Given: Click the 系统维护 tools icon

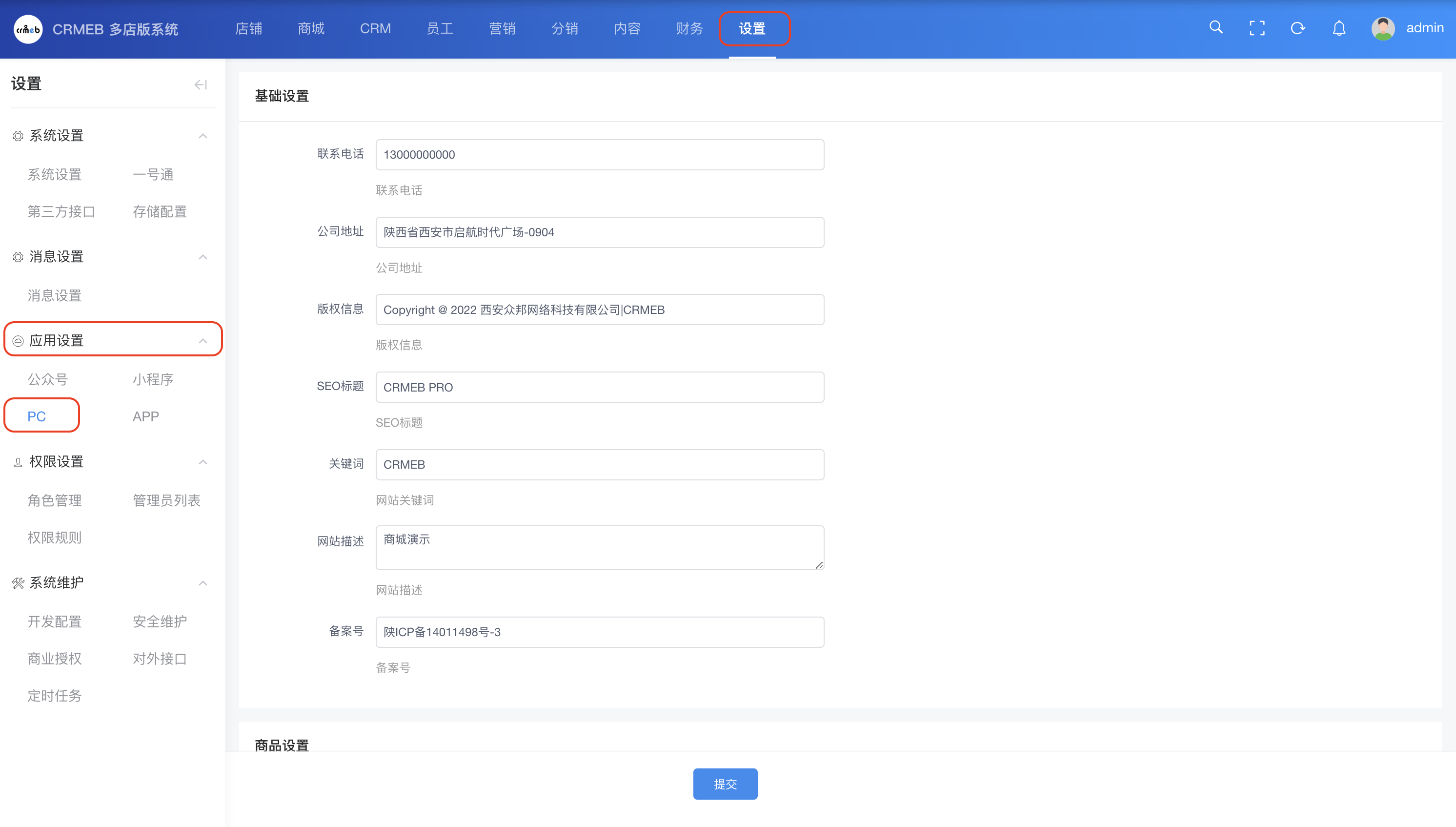Looking at the screenshot, I should click(18, 583).
